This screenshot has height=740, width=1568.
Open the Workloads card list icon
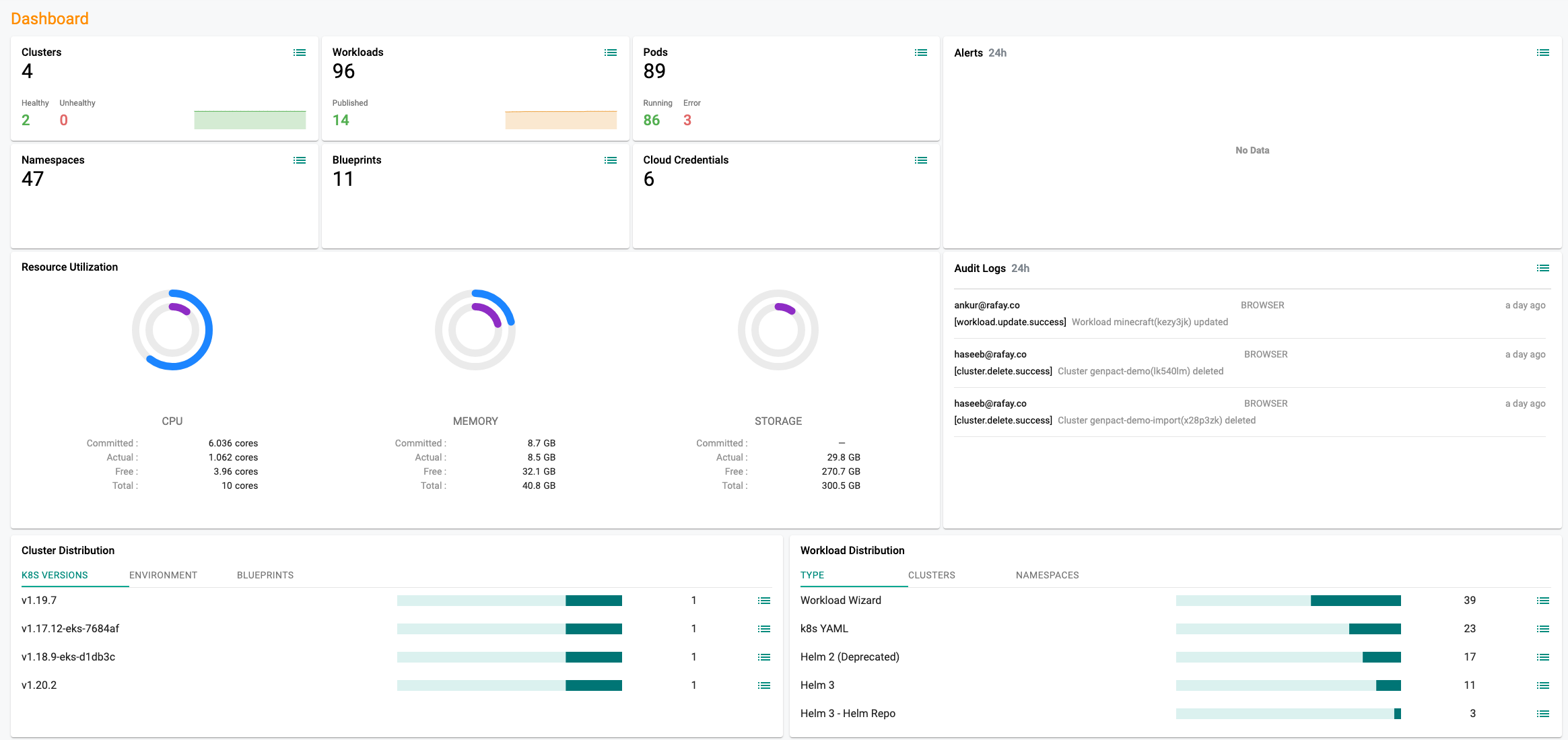coord(611,53)
